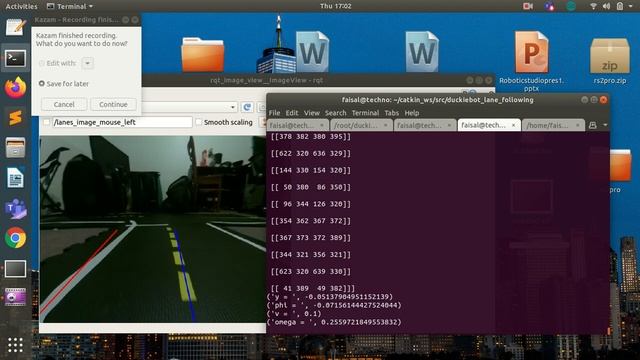
Task: Open the terminal Search menu
Action: (x=336, y=113)
